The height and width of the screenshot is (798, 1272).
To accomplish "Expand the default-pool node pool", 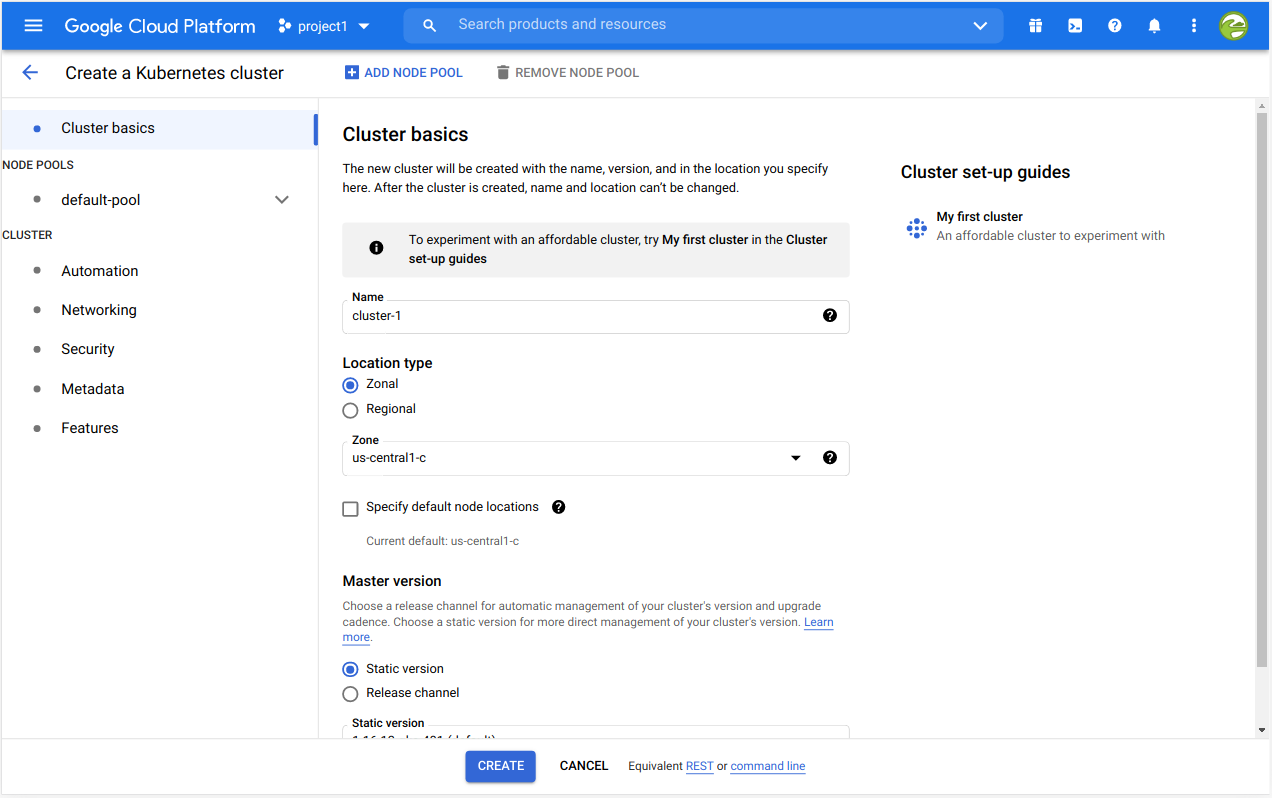I will (x=282, y=200).
